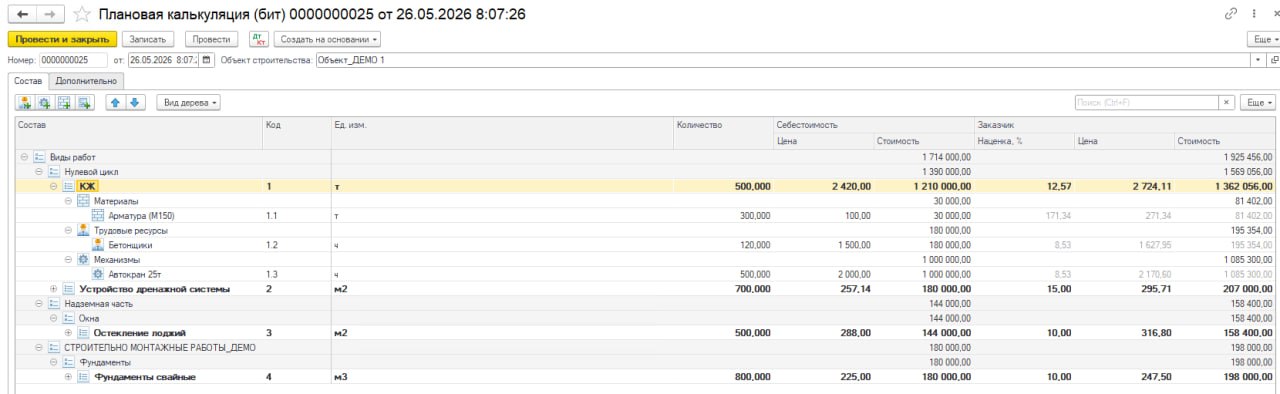This screenshot has height=394, width=1280.
Task: Click the back navigation arrow
Action: point(22,14)
